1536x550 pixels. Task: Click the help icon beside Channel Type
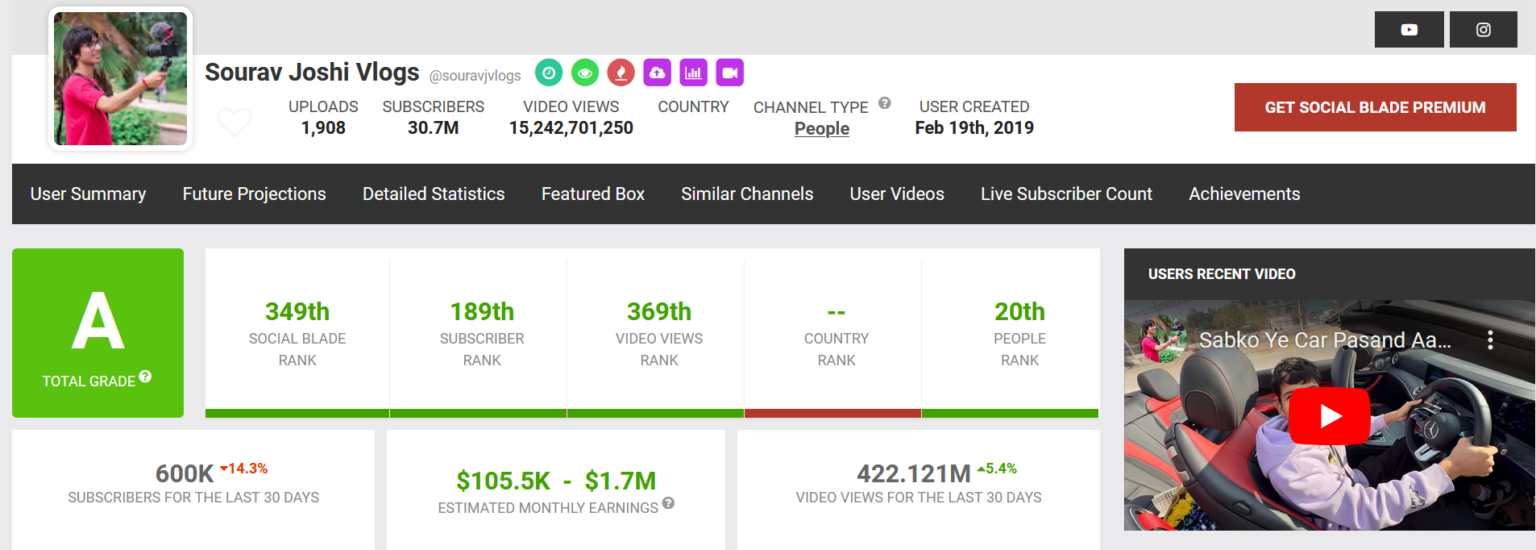coord(885,103)
